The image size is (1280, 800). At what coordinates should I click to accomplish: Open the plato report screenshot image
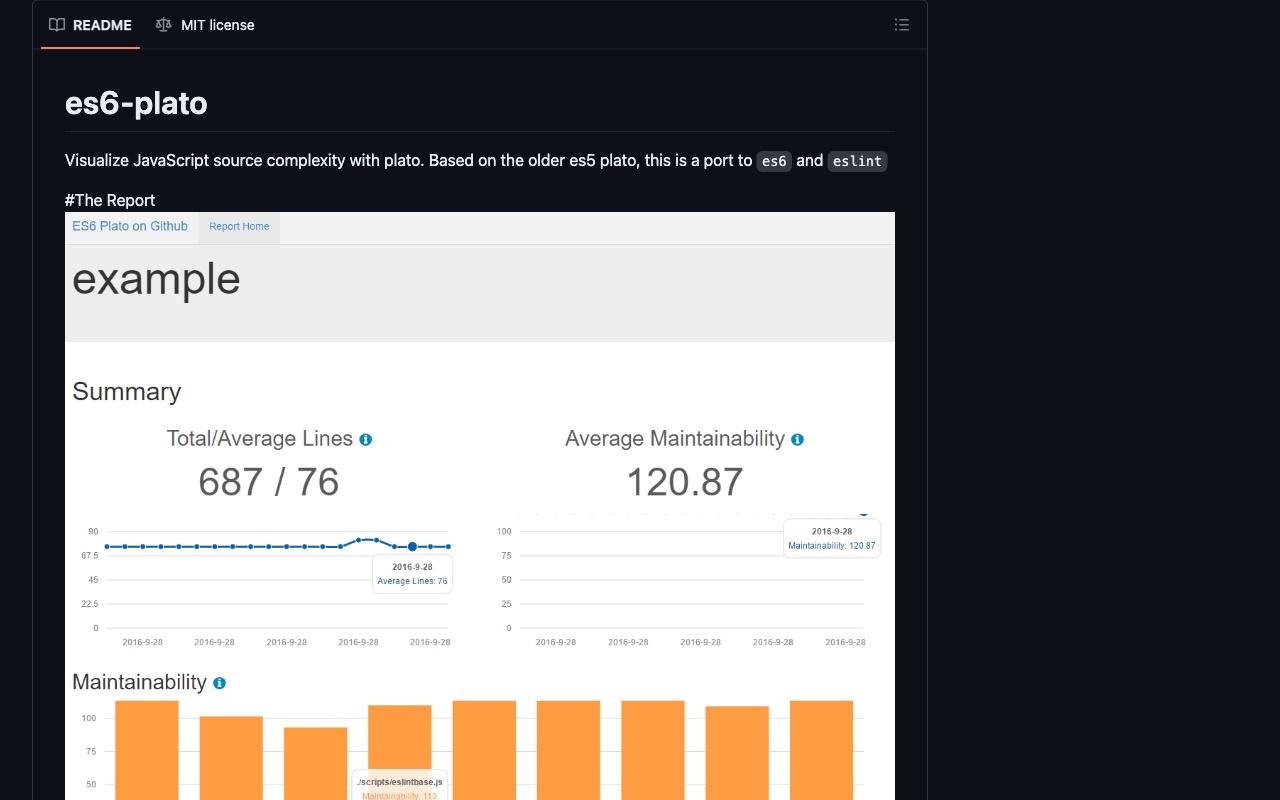(480, 506)
